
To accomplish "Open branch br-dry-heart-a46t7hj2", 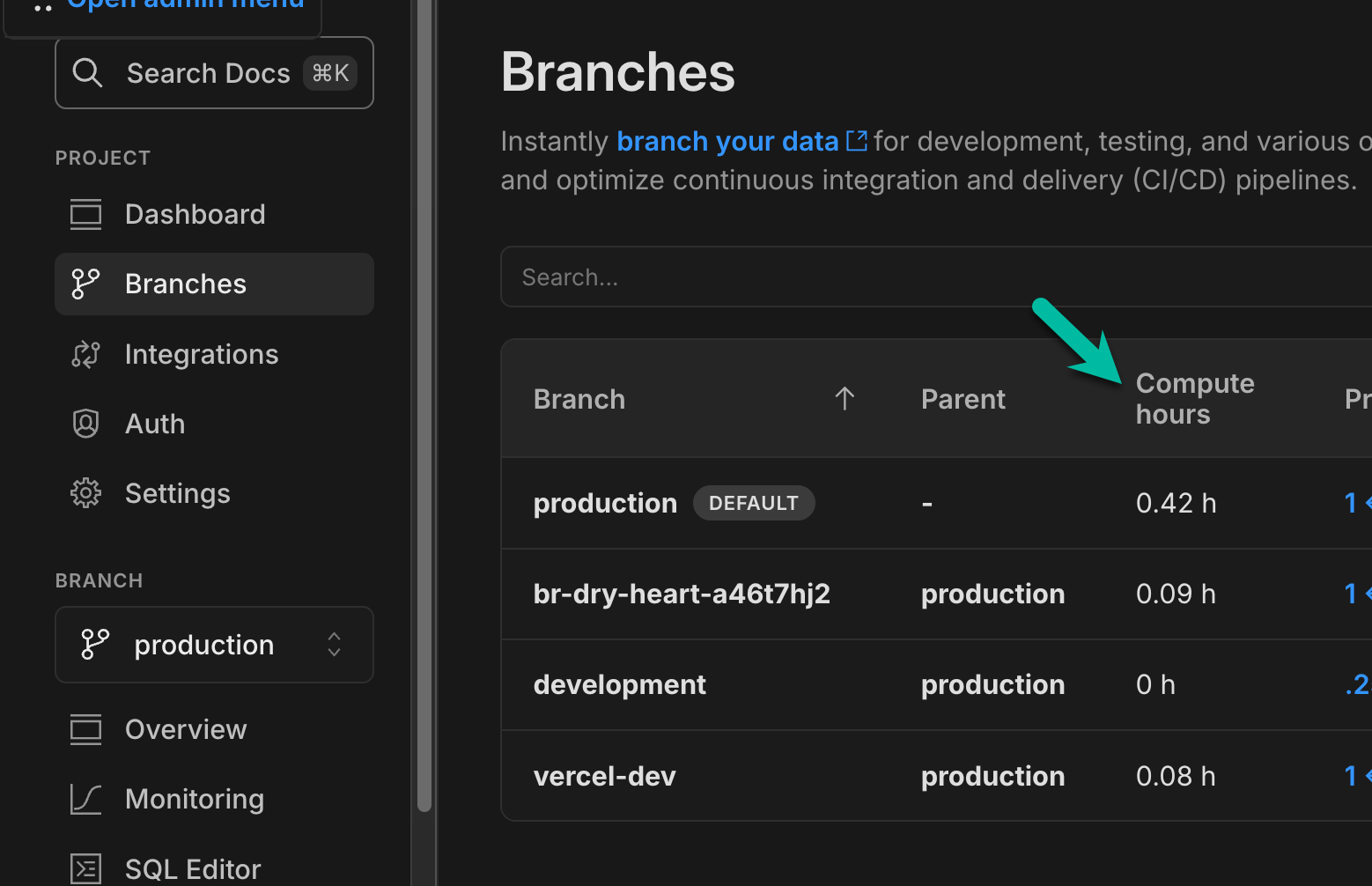I will pos(682,594).
